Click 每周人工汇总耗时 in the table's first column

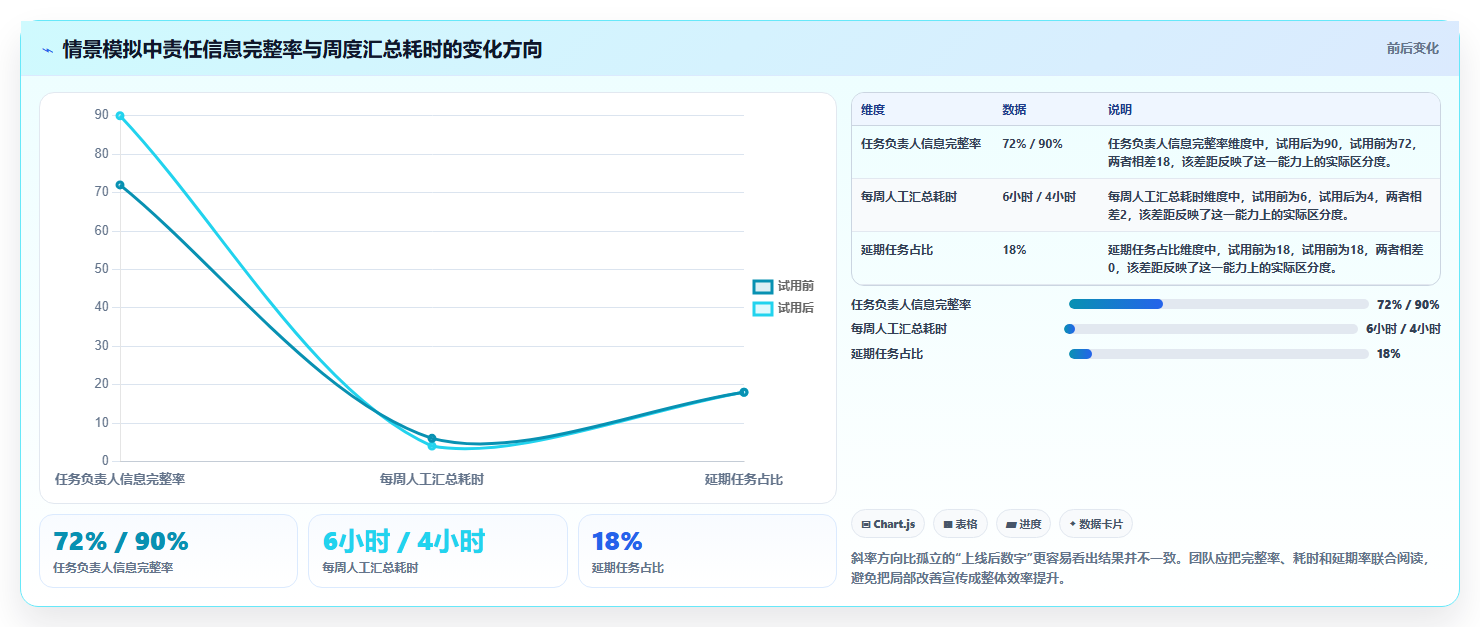pyautogui.click(x=909, y=196)
